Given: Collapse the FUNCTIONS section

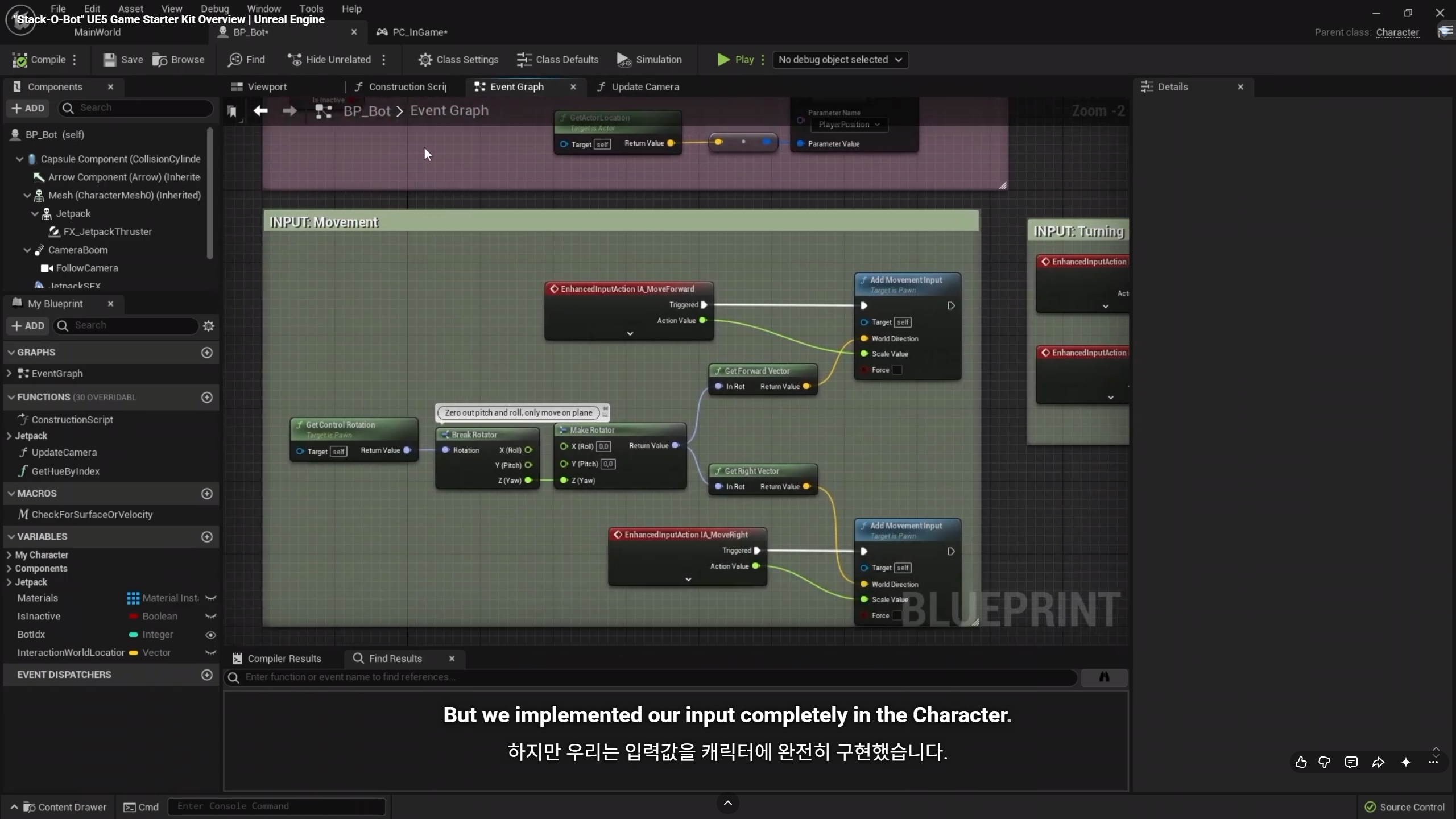Looking at the screenshot, I should pyautogui.click(x=11, y=398).
